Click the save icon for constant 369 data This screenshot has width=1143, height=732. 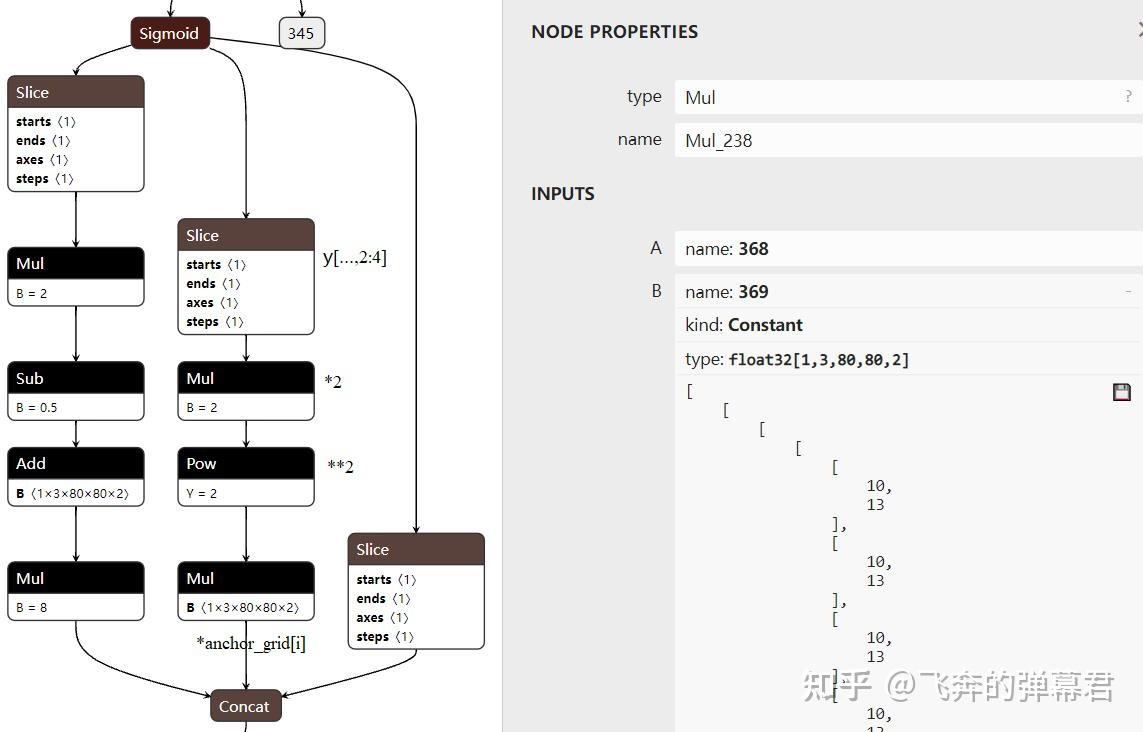click(1121, 392)
